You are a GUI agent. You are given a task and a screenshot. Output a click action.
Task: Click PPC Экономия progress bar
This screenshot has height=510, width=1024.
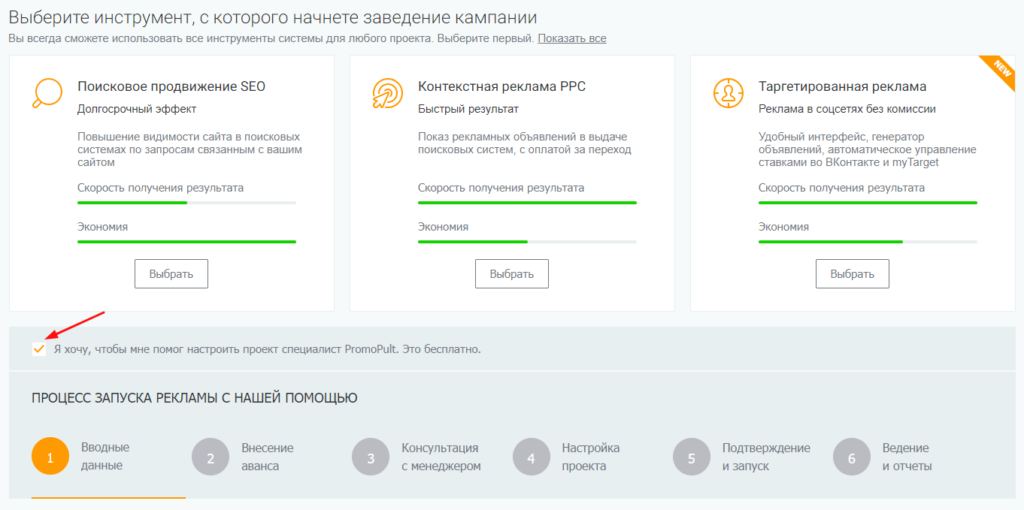tap(527, 241)
